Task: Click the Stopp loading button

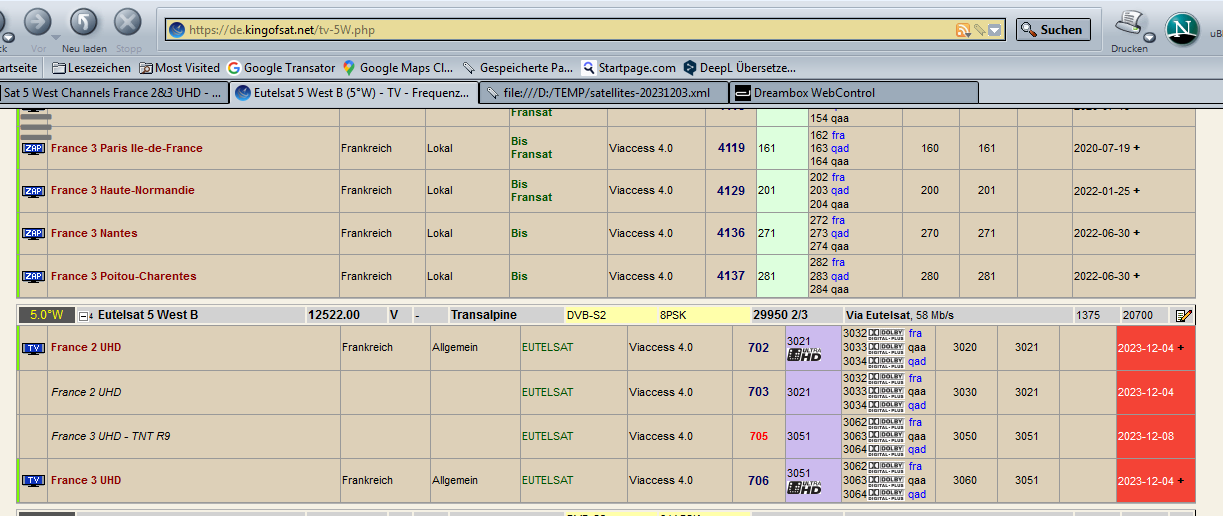Action: tap(128, 21)
